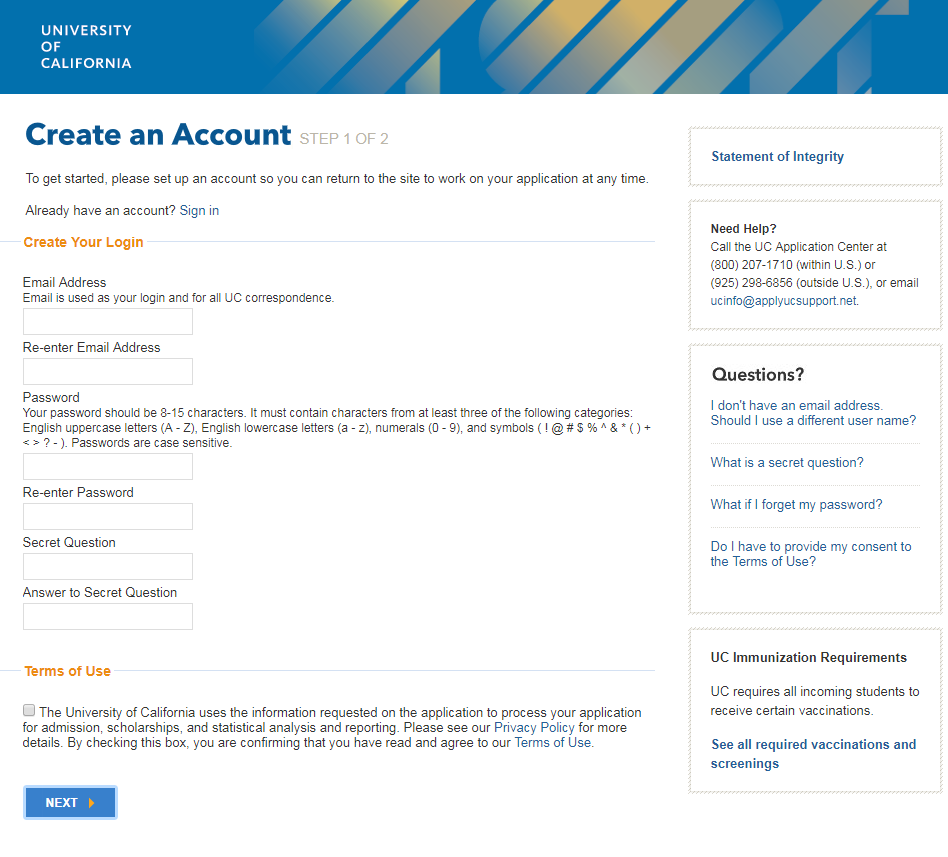Open the Privacy Policy link
This screenshot has height=857, width=948.
(534, 728)
